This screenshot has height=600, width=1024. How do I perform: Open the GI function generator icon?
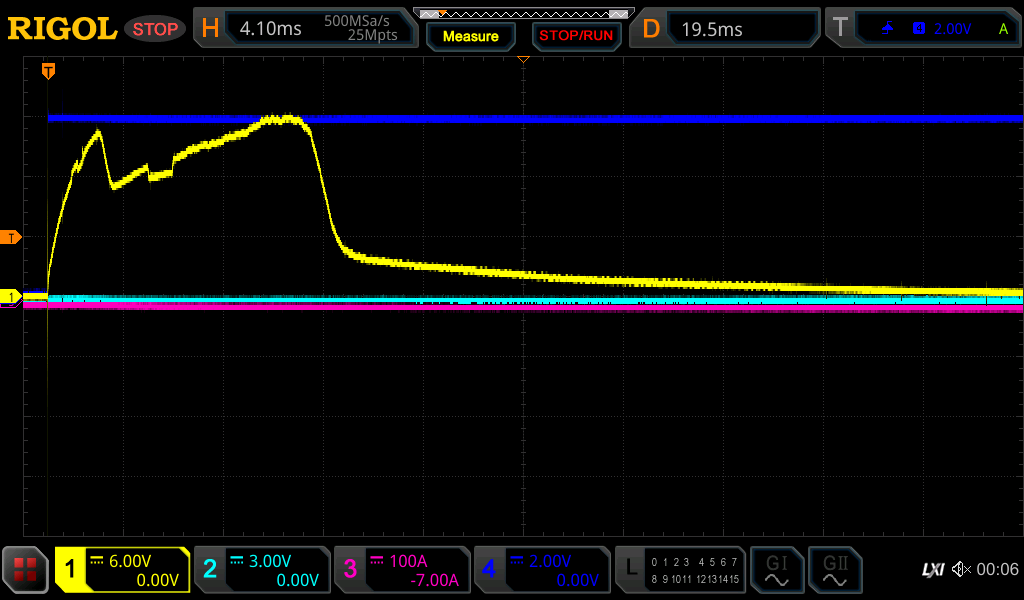point(776,570)
